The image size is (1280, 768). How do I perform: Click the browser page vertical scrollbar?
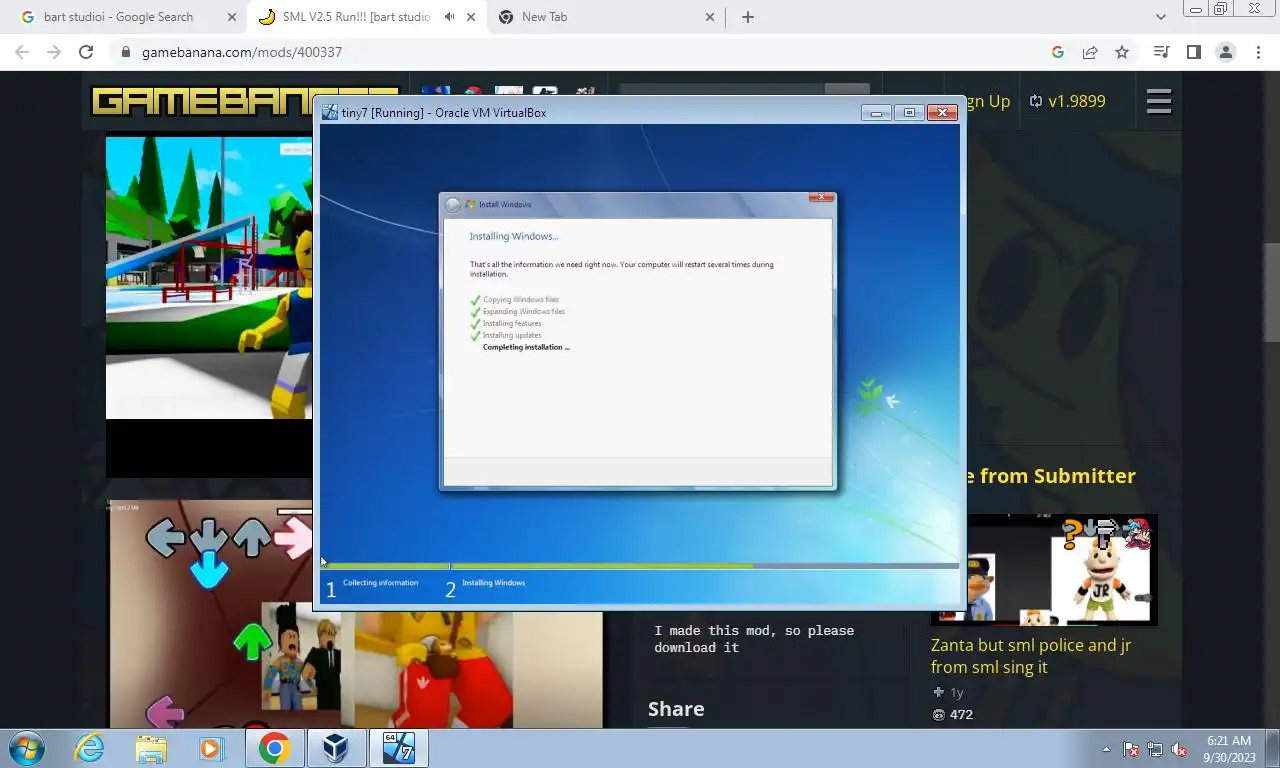coord(1271,293)
